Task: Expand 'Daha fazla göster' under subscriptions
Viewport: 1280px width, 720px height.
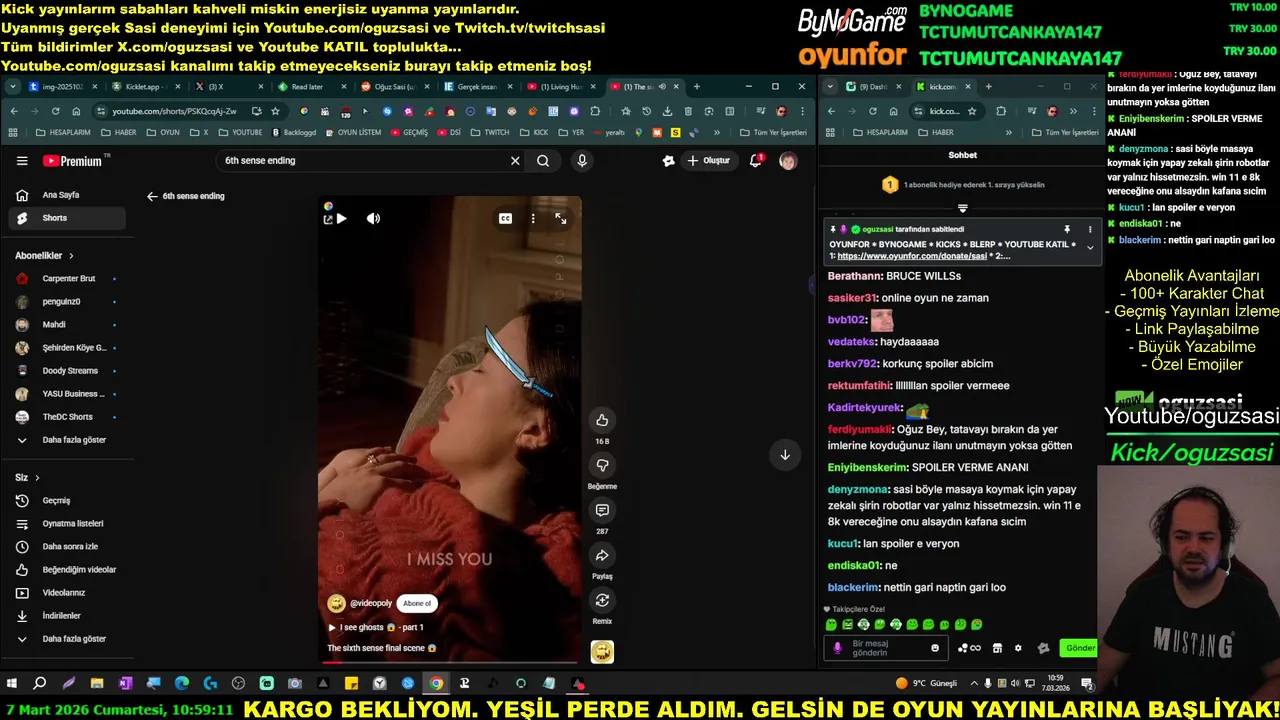Action: 66,440
